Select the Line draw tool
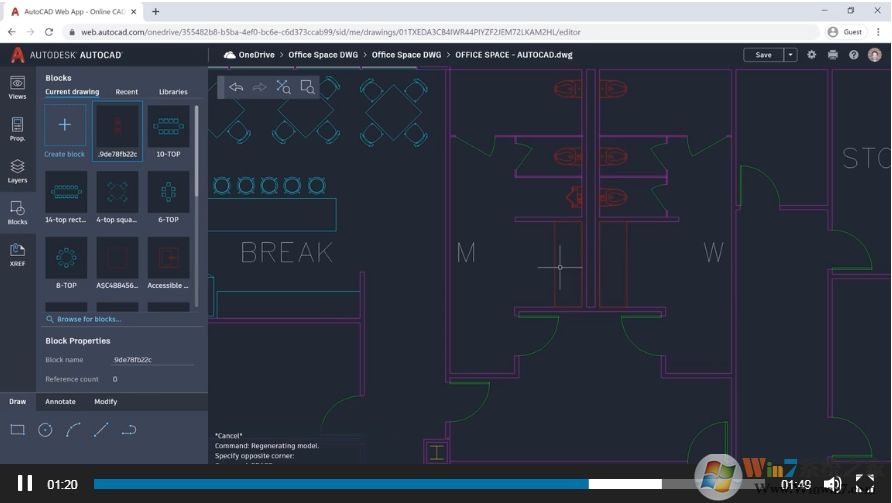This screenshot has width=892, height=503. click(101, 430)
